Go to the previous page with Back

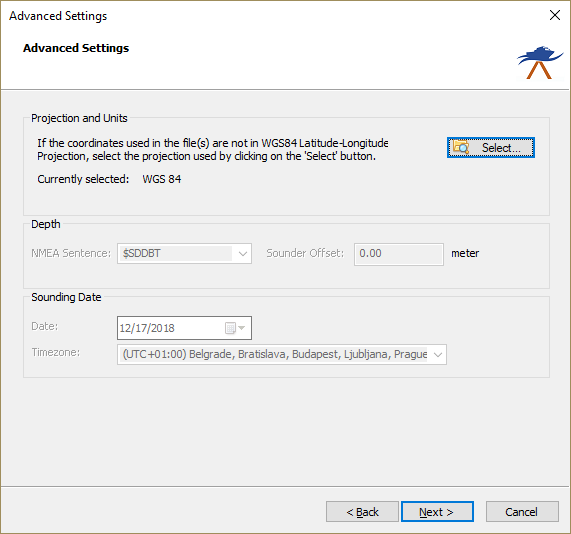tap(362, 512)
